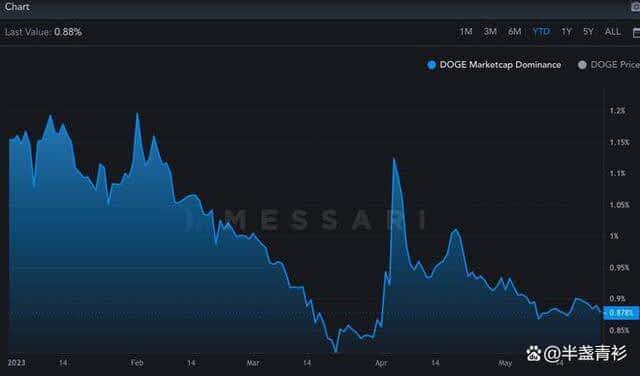Click the early-February peak on the chart line

click(x=138, y=113)
